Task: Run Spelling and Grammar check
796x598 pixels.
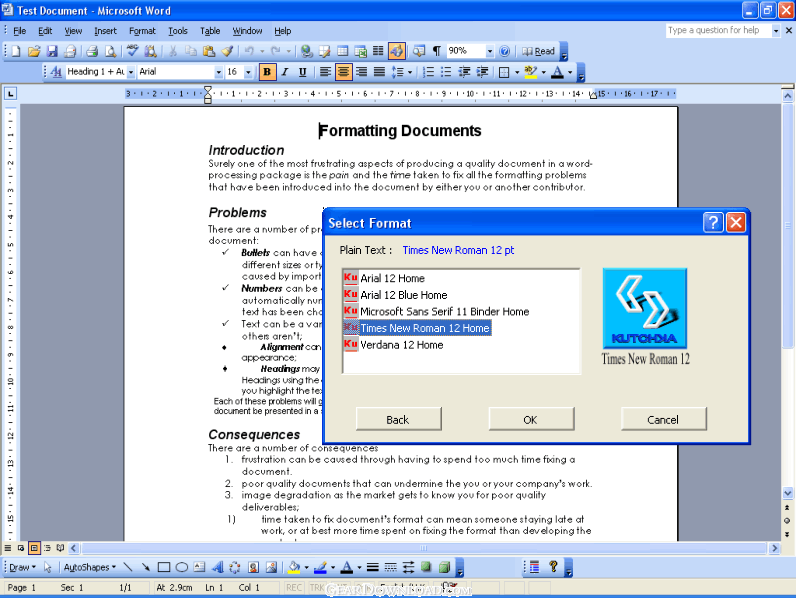Action: [x=132, y=51]
